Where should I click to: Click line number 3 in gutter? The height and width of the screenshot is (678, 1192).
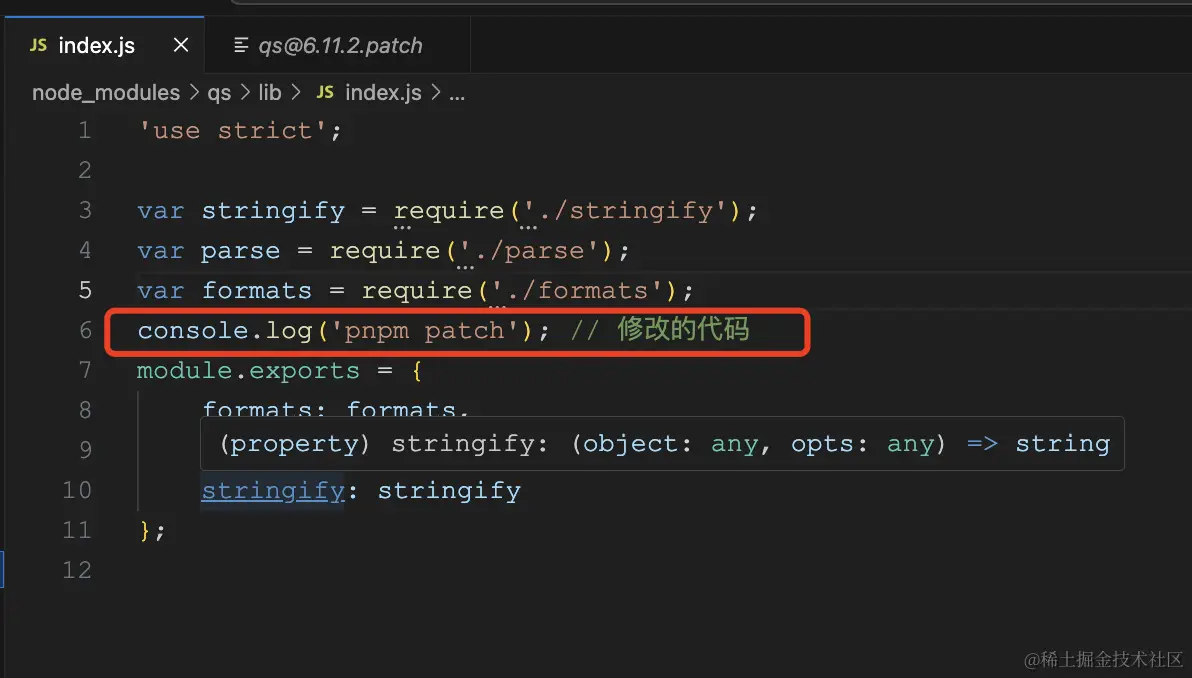84,211
